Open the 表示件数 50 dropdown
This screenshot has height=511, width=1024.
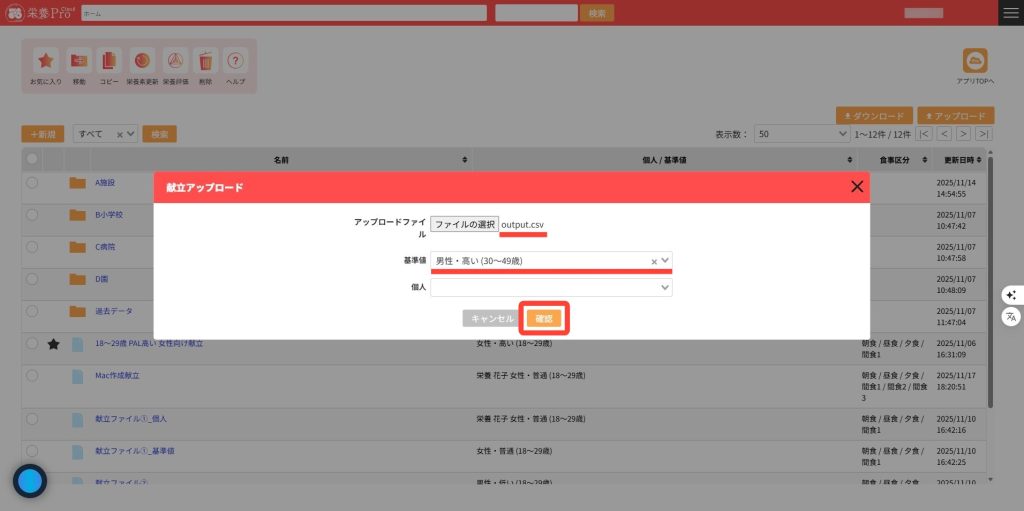click(x=802, y=133)
